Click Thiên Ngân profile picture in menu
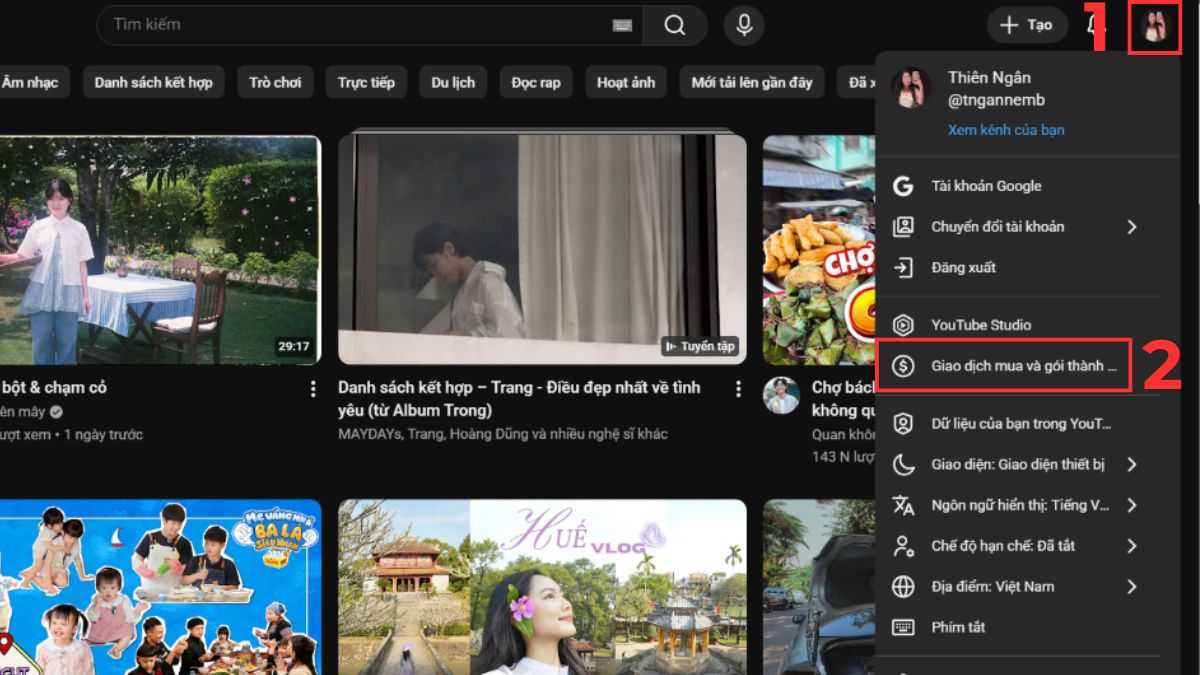1200x675 pixels. click(911, 88)
